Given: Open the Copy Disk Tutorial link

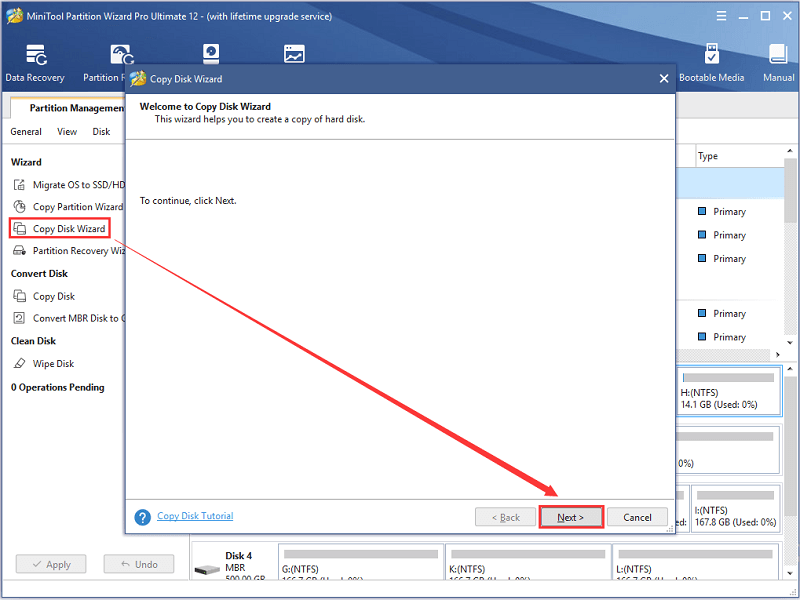Looking at the screenshot, I should pyautogui.click(x=195, y=516).
